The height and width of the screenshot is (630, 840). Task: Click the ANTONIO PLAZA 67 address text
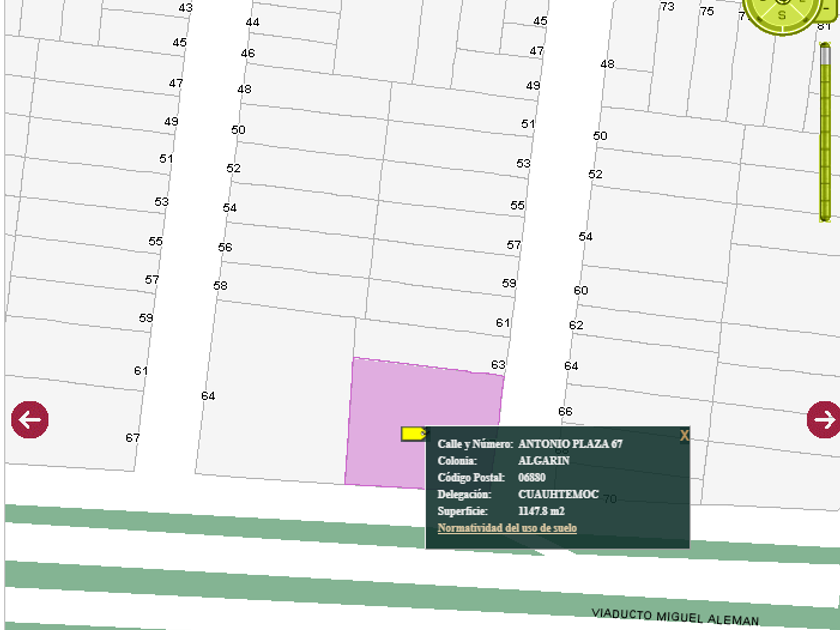coord(570,444)
